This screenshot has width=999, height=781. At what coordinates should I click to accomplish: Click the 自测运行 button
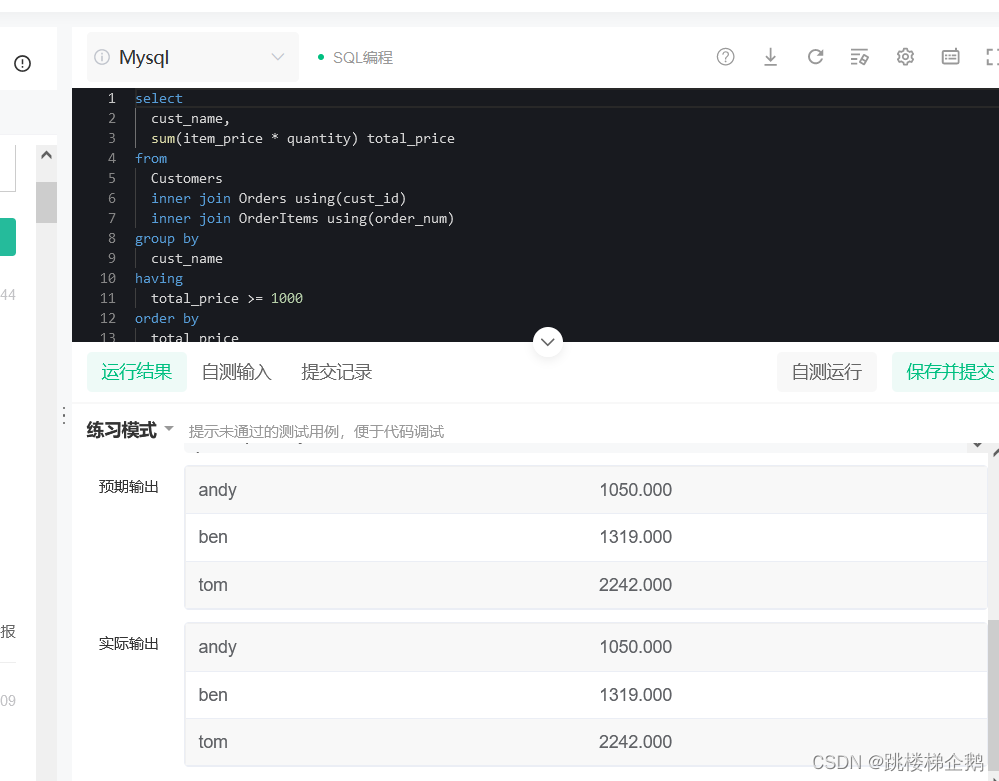827,372
